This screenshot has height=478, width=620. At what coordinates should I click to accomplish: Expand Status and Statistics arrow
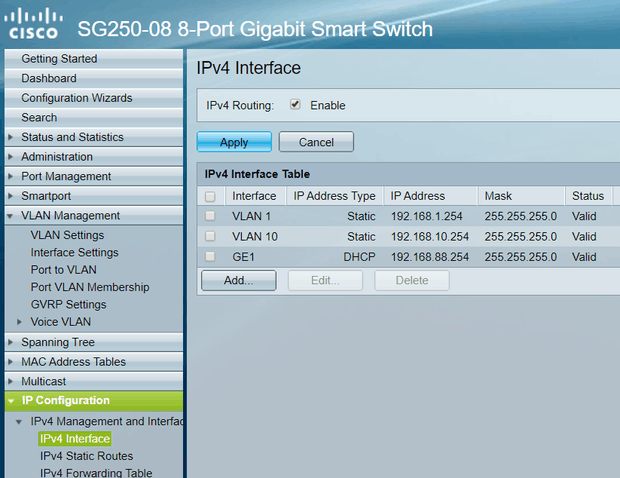coord(11,137)
